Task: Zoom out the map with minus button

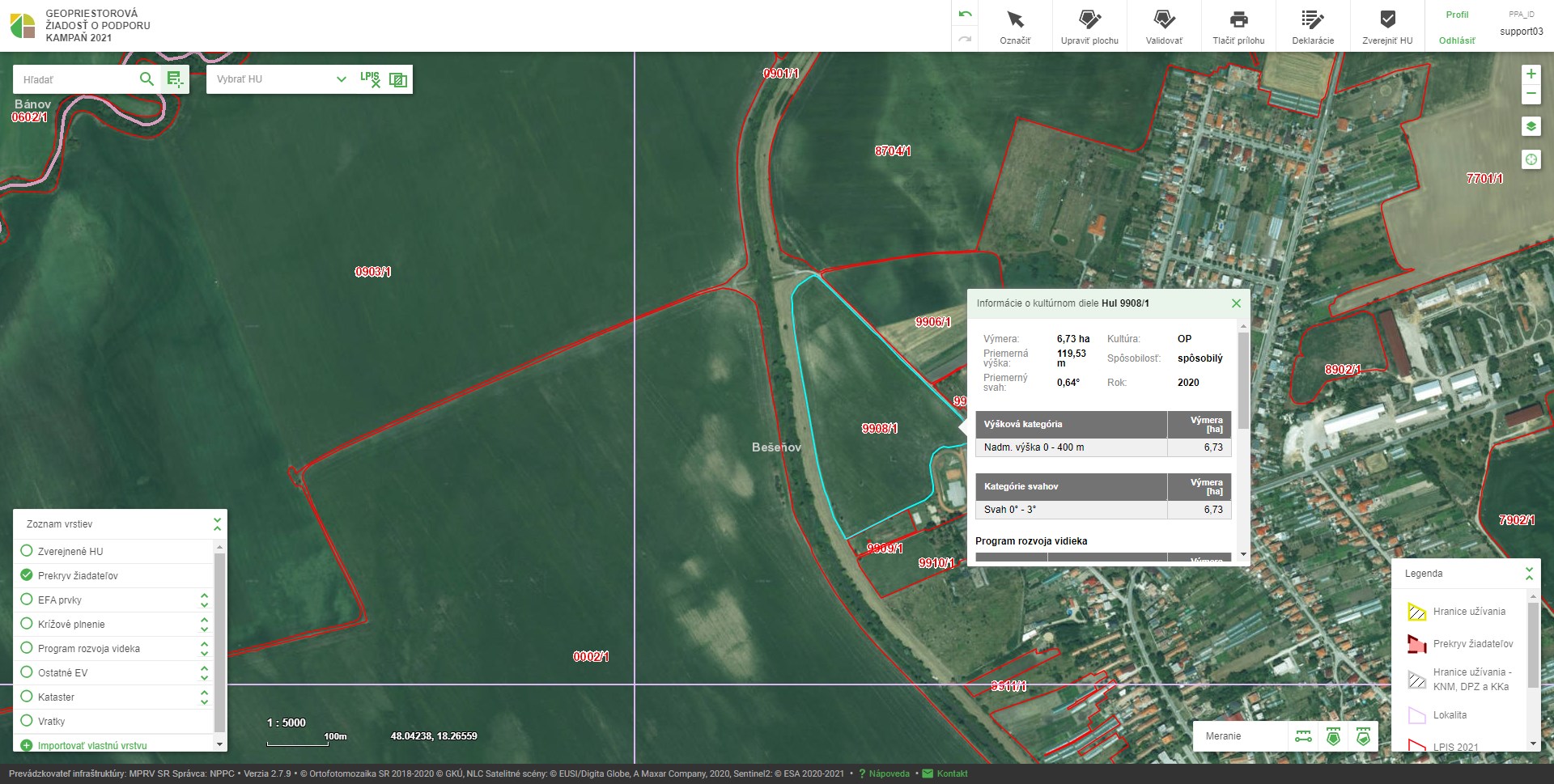Action: (1531, 94)
